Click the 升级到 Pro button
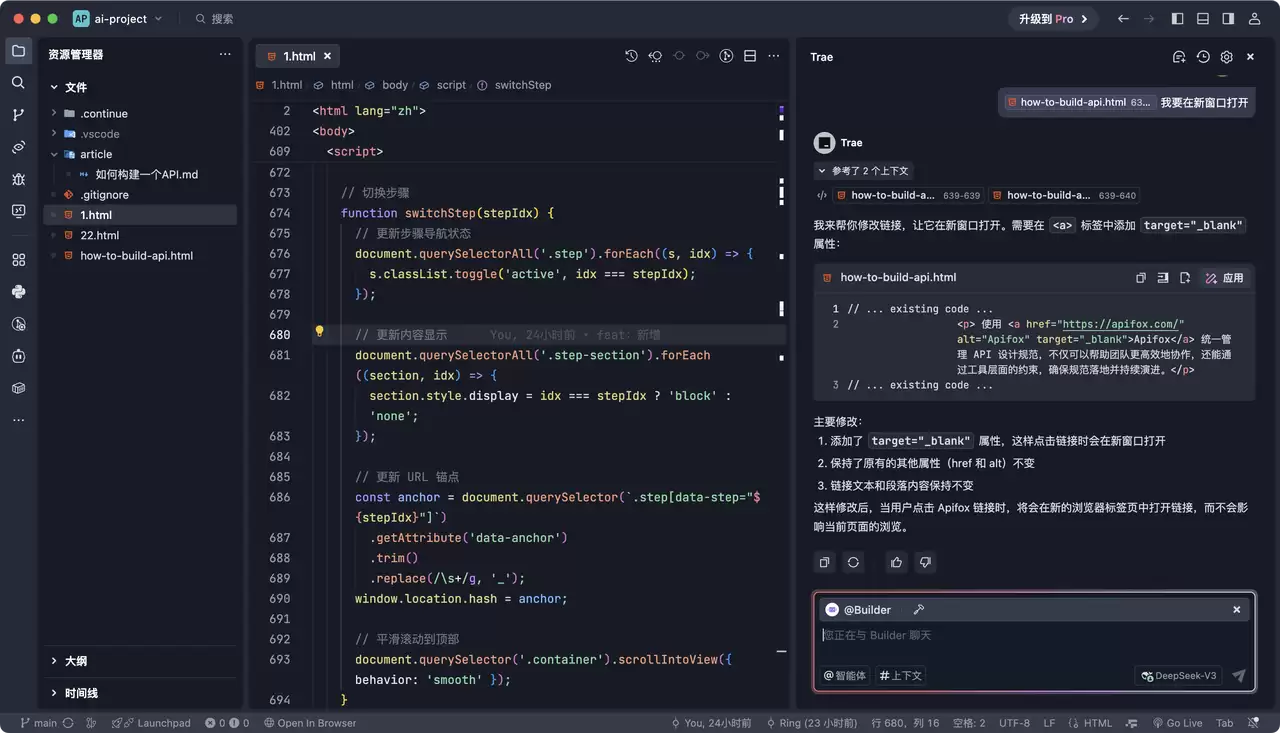 point(1053,19)
